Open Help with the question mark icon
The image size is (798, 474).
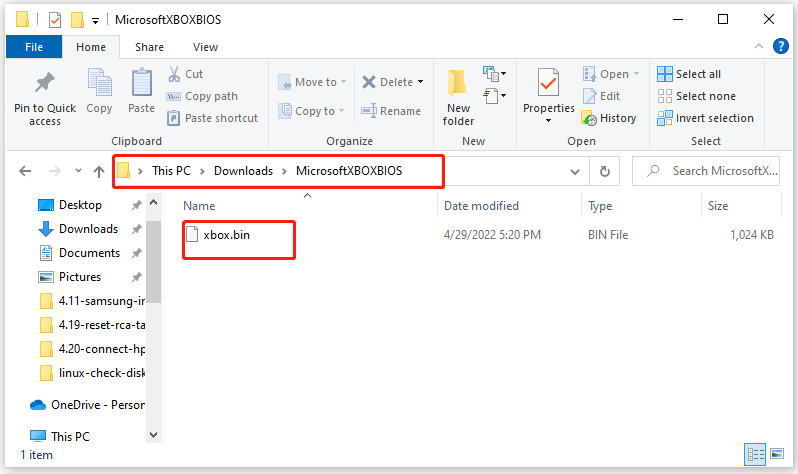(x=781, y=46)
